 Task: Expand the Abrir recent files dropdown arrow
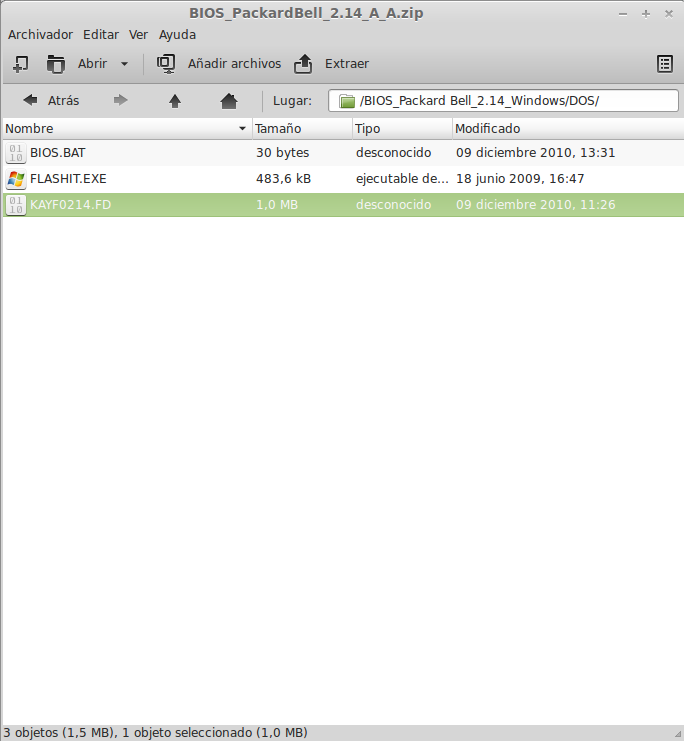click(124, 64)
